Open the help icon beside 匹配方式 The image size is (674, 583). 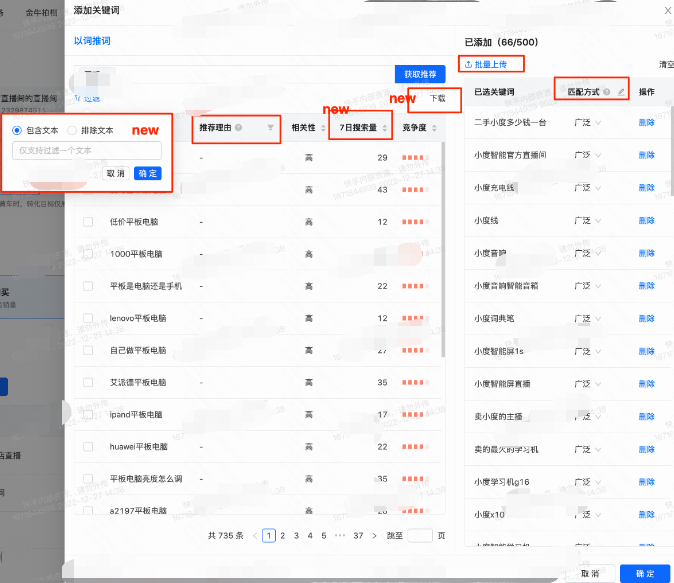[x=607, y=92]
